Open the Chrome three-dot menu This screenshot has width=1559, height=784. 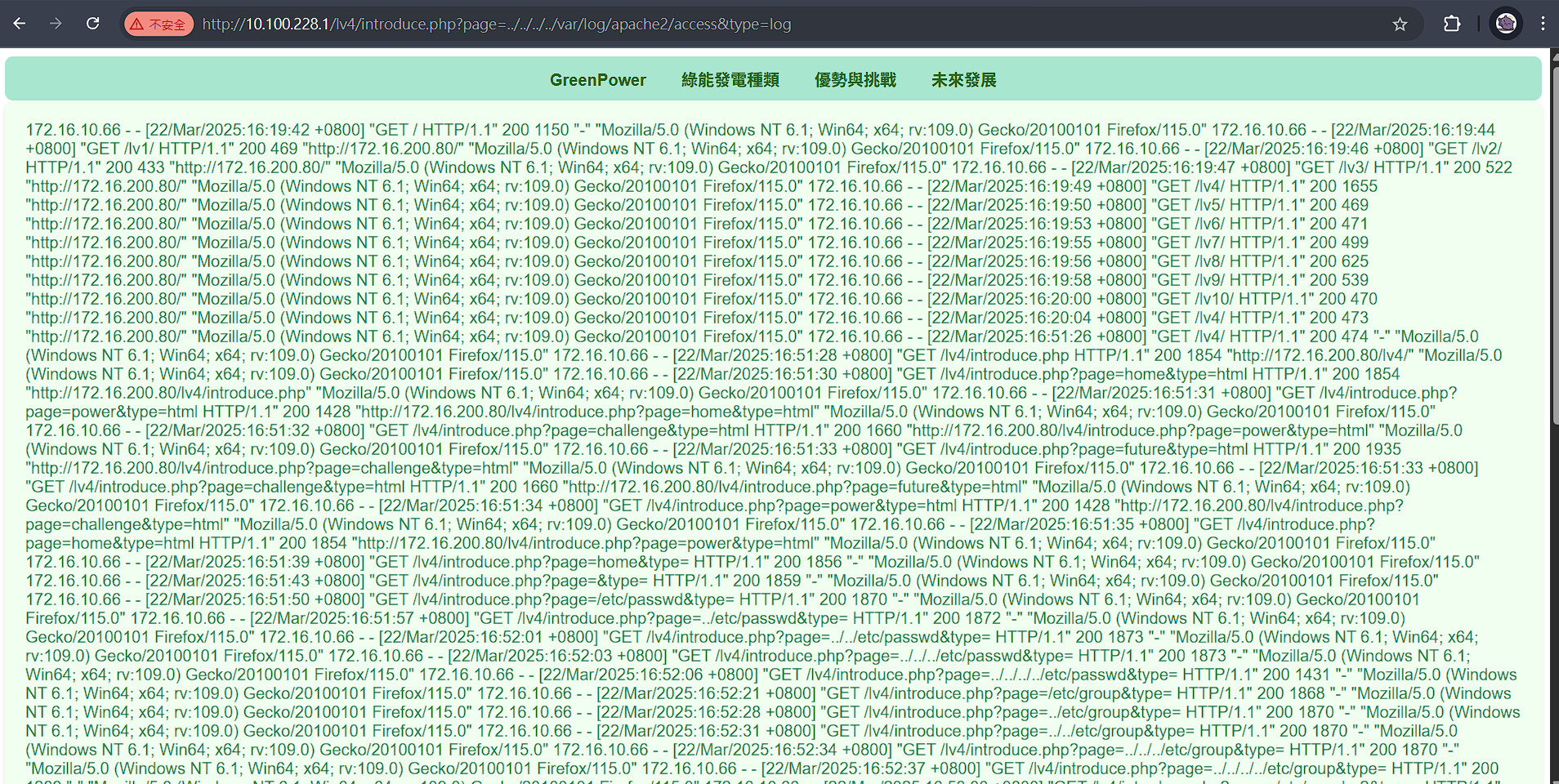pyautogui.click(x=1543, y=24)
